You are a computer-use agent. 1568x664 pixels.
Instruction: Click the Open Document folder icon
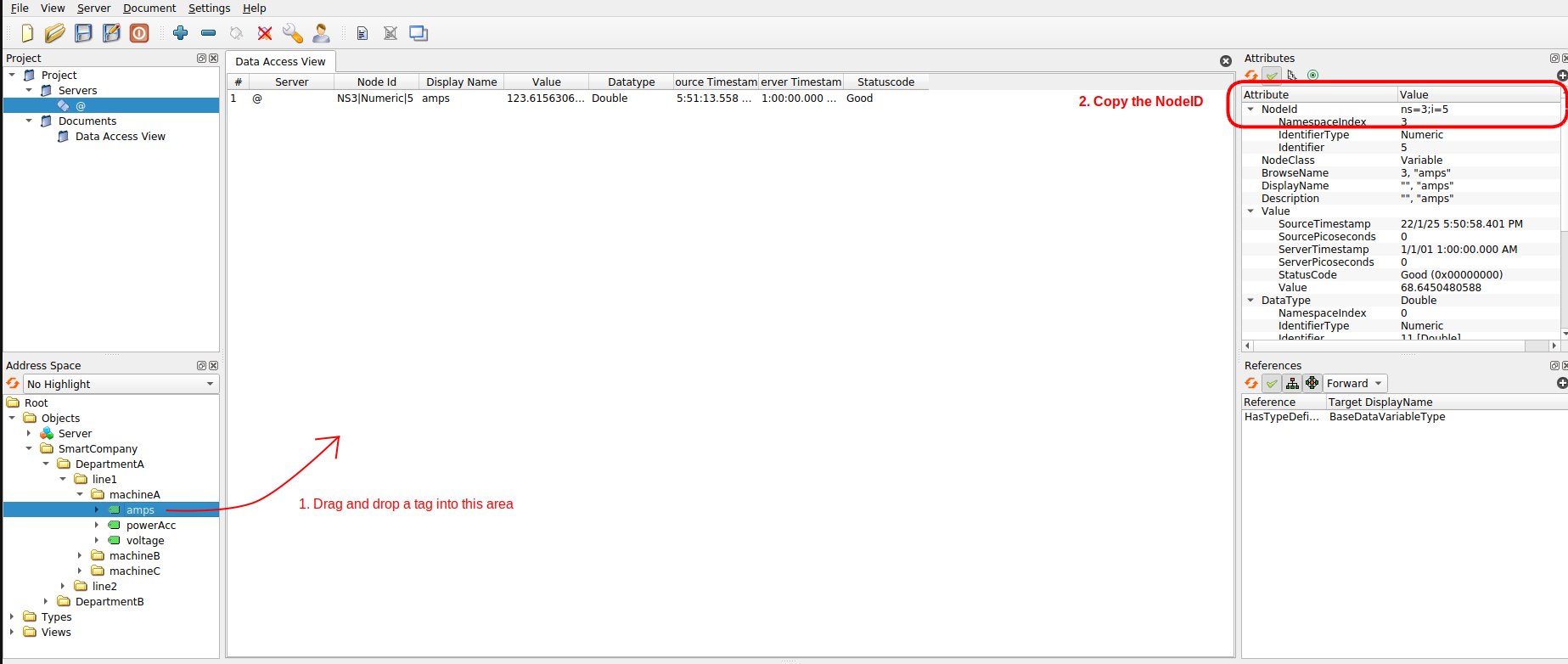click(x=55, y=33)
